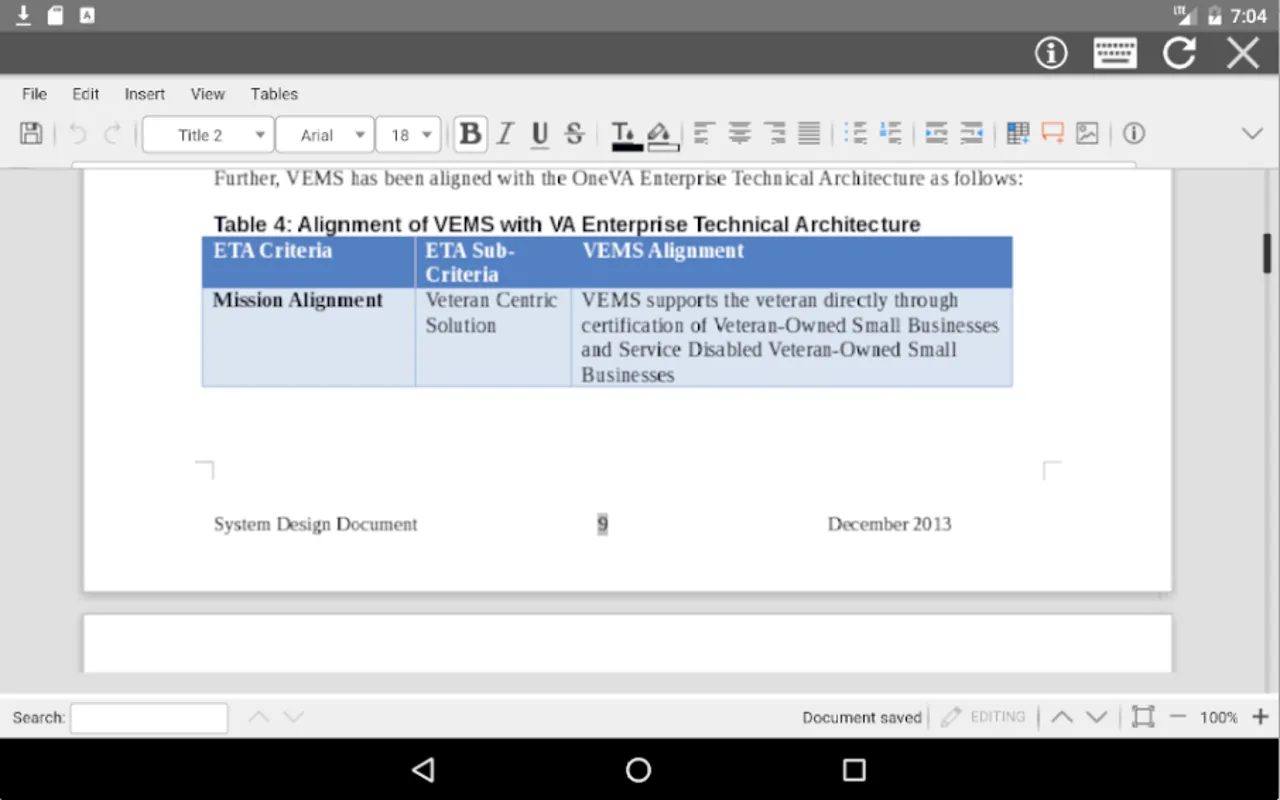Toggle Italic formatting button
The width and height of the screenshot is (1280, 800).
click(505, 134)
